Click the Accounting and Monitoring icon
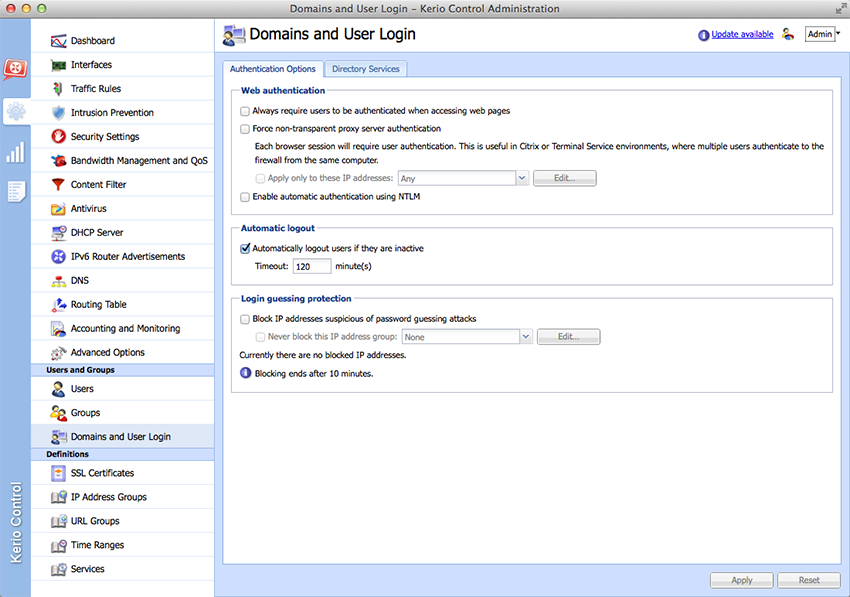Viewport: 850px width, 597px height. click(58, 329)
